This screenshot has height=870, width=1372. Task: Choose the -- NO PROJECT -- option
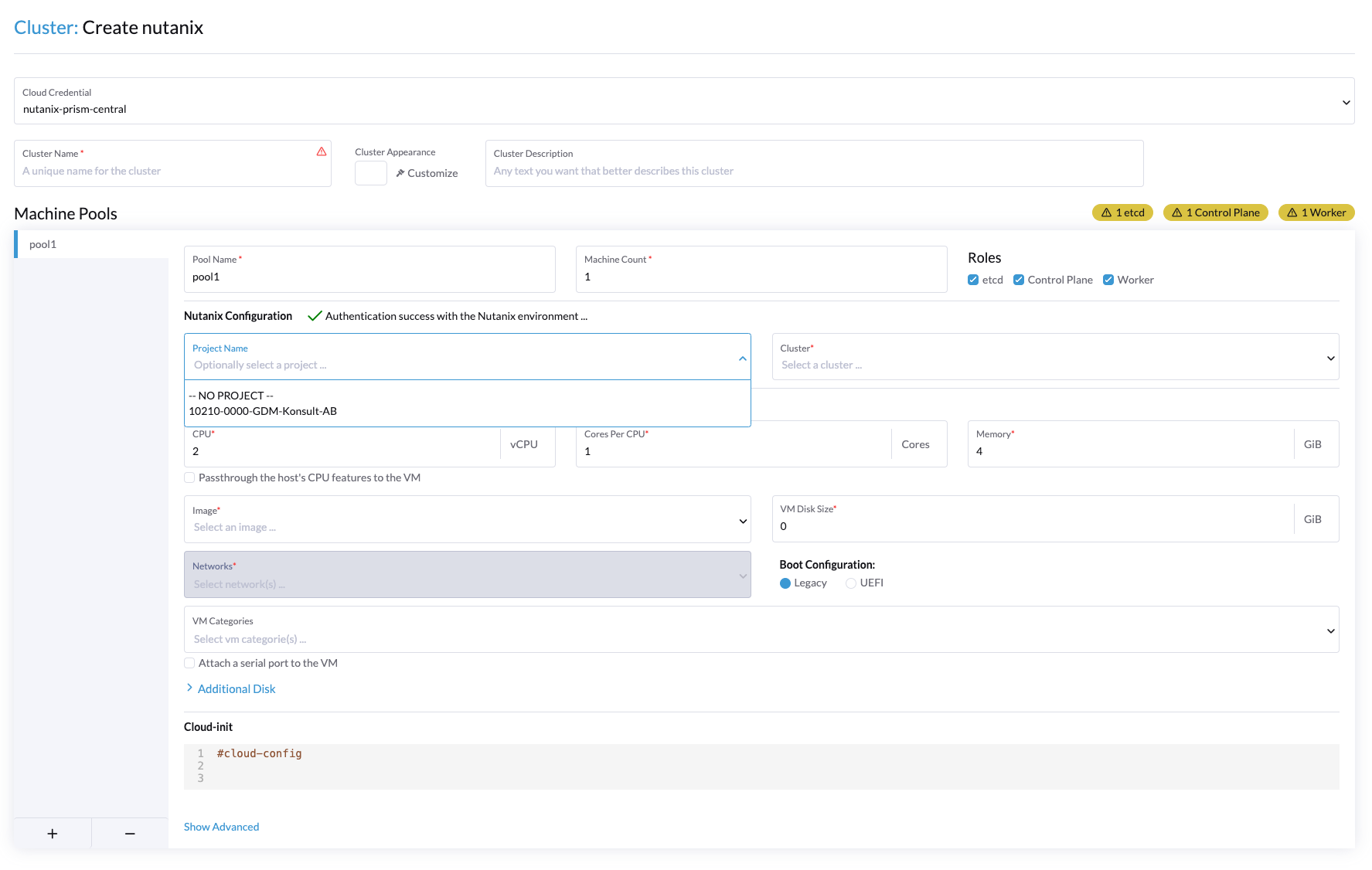pyautogui.click(x=231, y=396)
